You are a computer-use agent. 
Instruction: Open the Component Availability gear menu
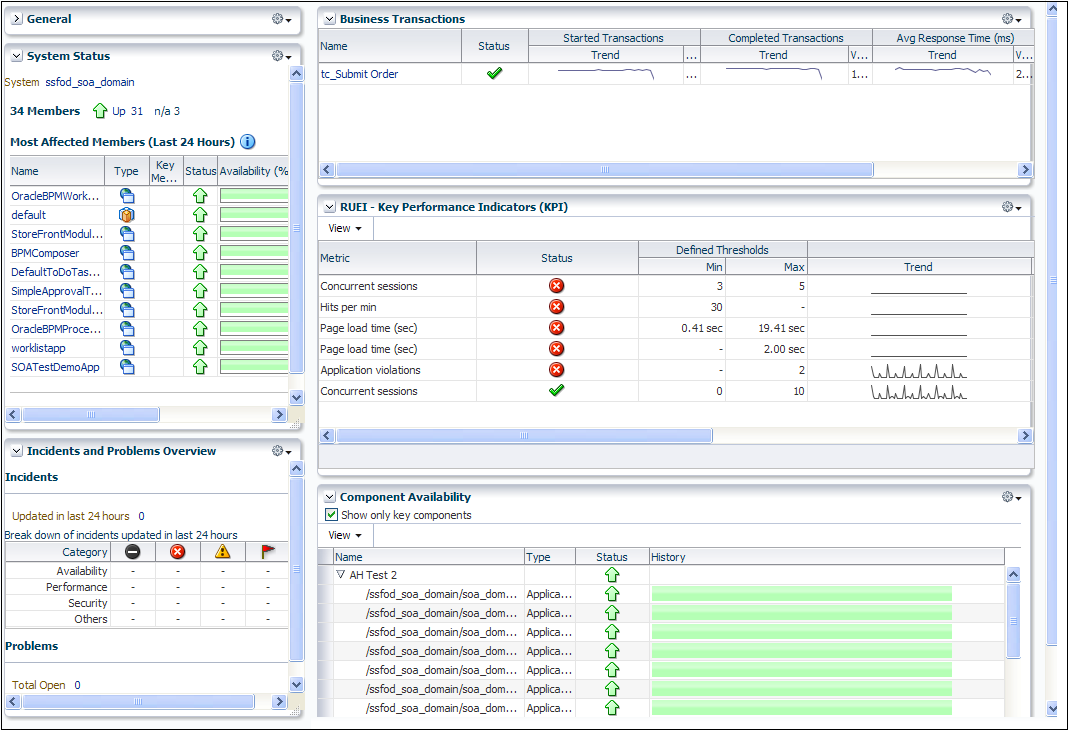pyautogui.click(x=1011, y=497)
